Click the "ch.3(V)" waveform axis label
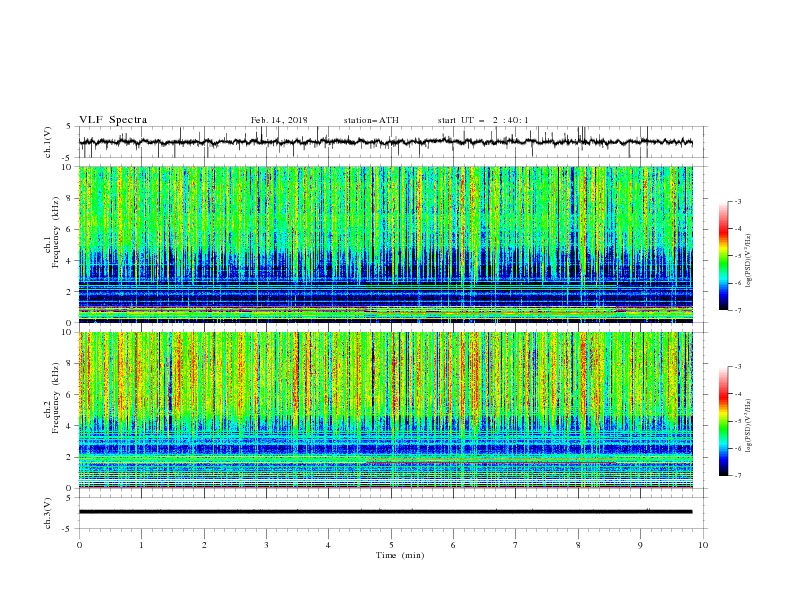Screen dimensions: 792x612 tap(48, 513)
